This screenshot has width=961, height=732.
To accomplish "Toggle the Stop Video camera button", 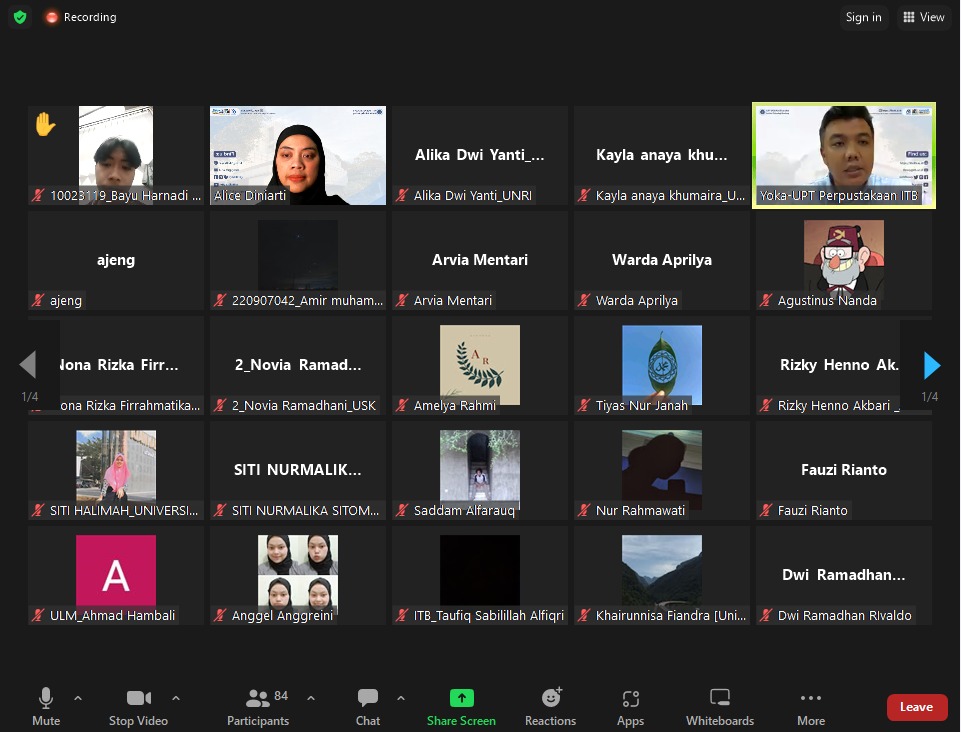I will 138,706.
